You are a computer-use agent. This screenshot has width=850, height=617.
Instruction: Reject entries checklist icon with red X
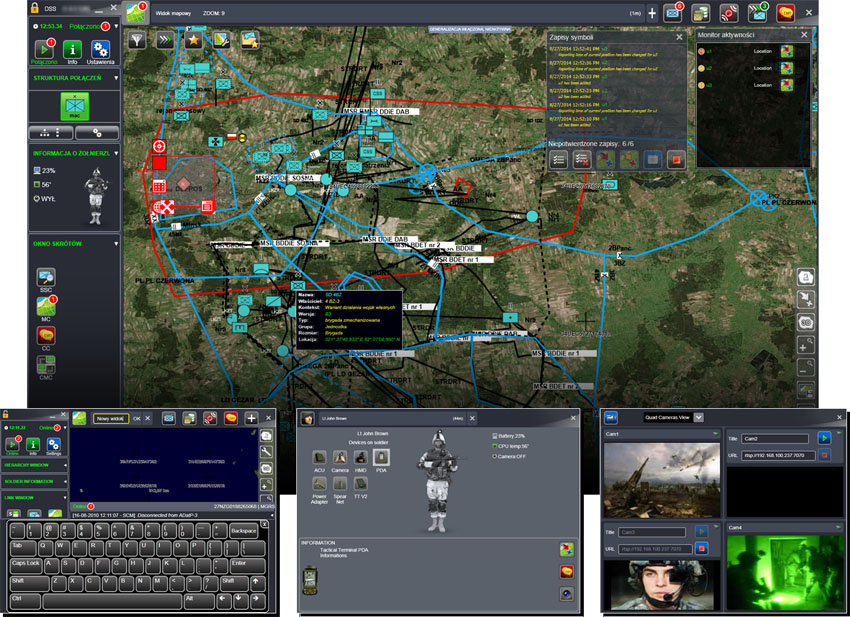coord(582,159)
